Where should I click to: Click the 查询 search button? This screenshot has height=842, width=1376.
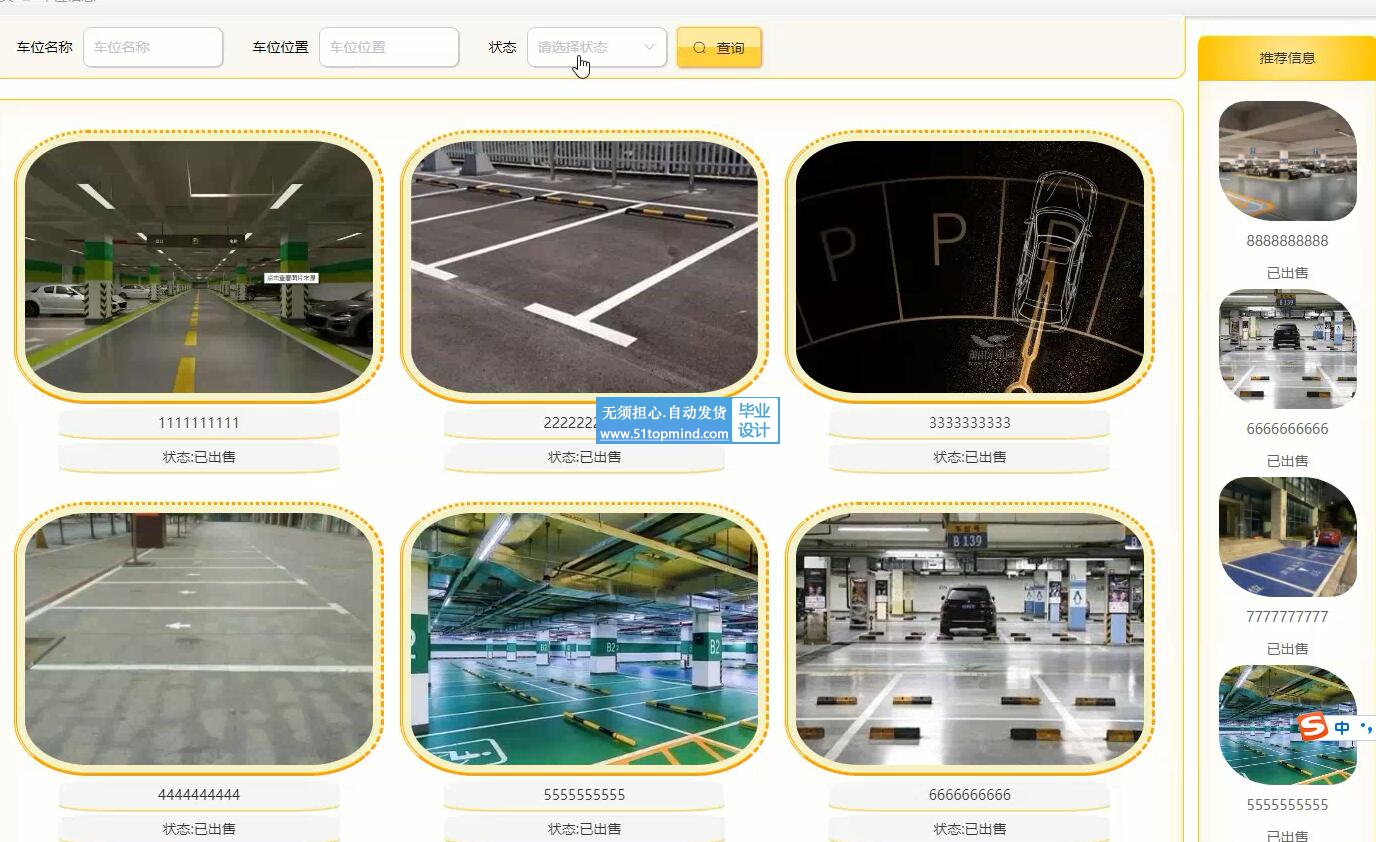pyautogui.click(x=719, y=47)
